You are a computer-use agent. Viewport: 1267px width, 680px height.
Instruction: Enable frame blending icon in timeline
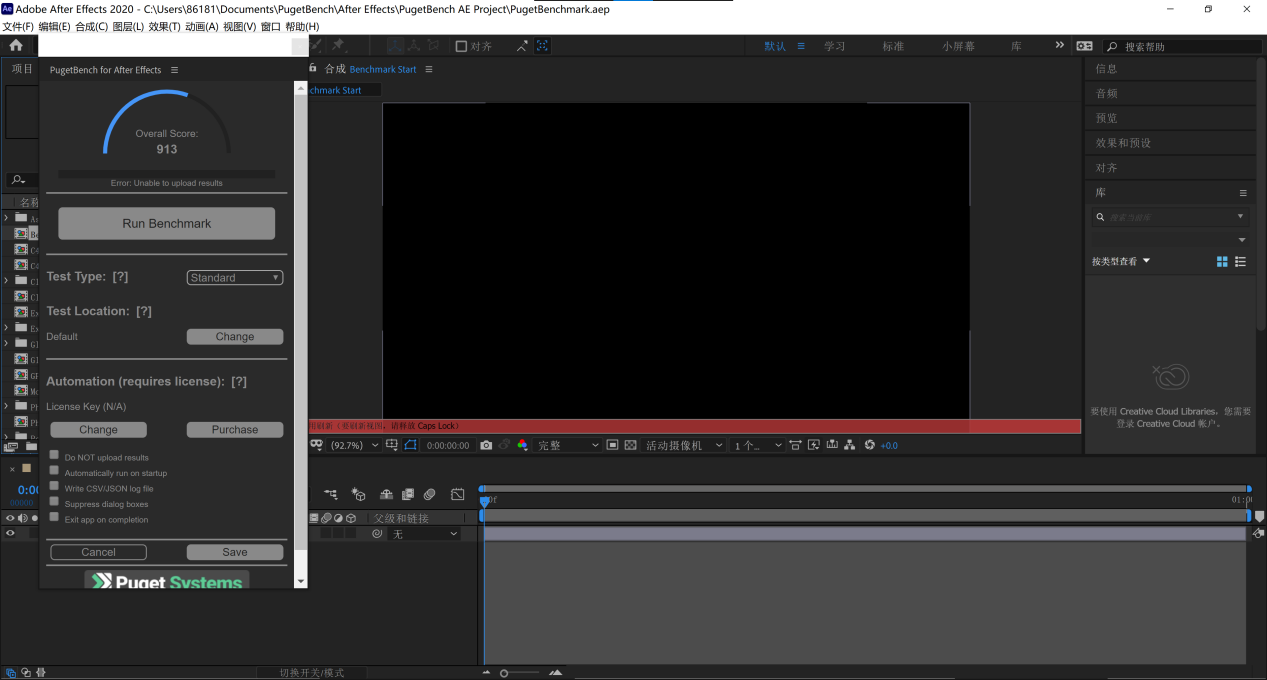[x=408, y=494]
